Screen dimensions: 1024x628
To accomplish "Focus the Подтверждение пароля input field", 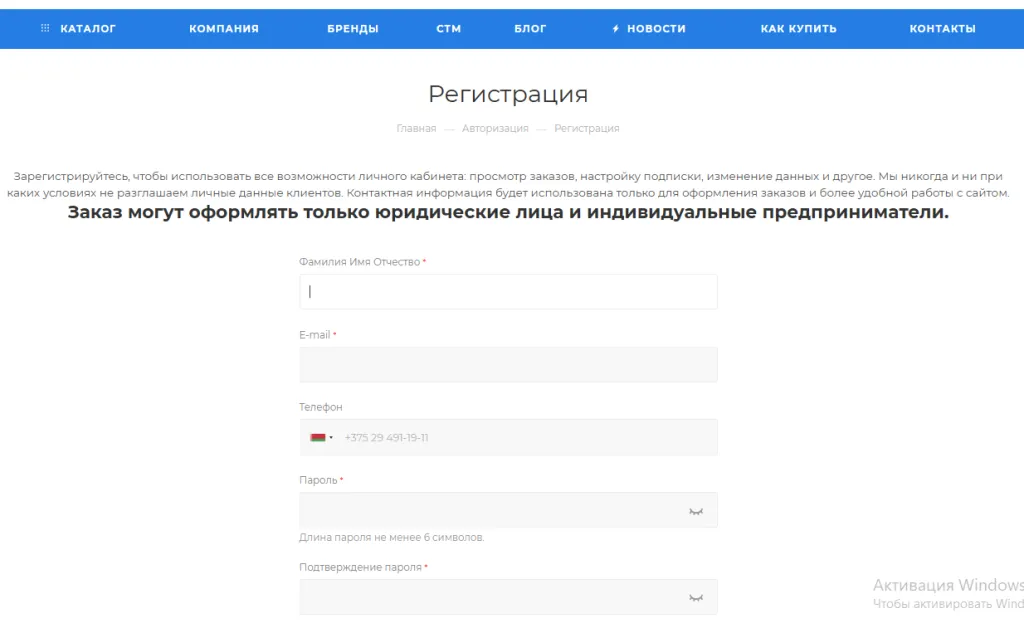I will [x=490, y=597].
